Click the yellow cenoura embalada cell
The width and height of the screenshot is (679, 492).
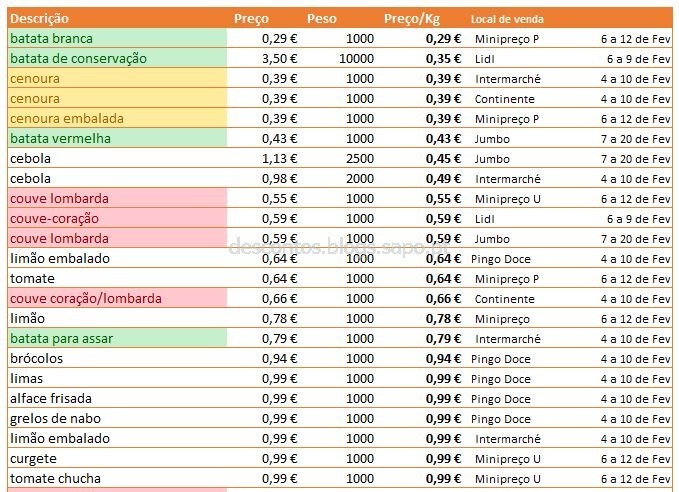[x=117, y=119]
